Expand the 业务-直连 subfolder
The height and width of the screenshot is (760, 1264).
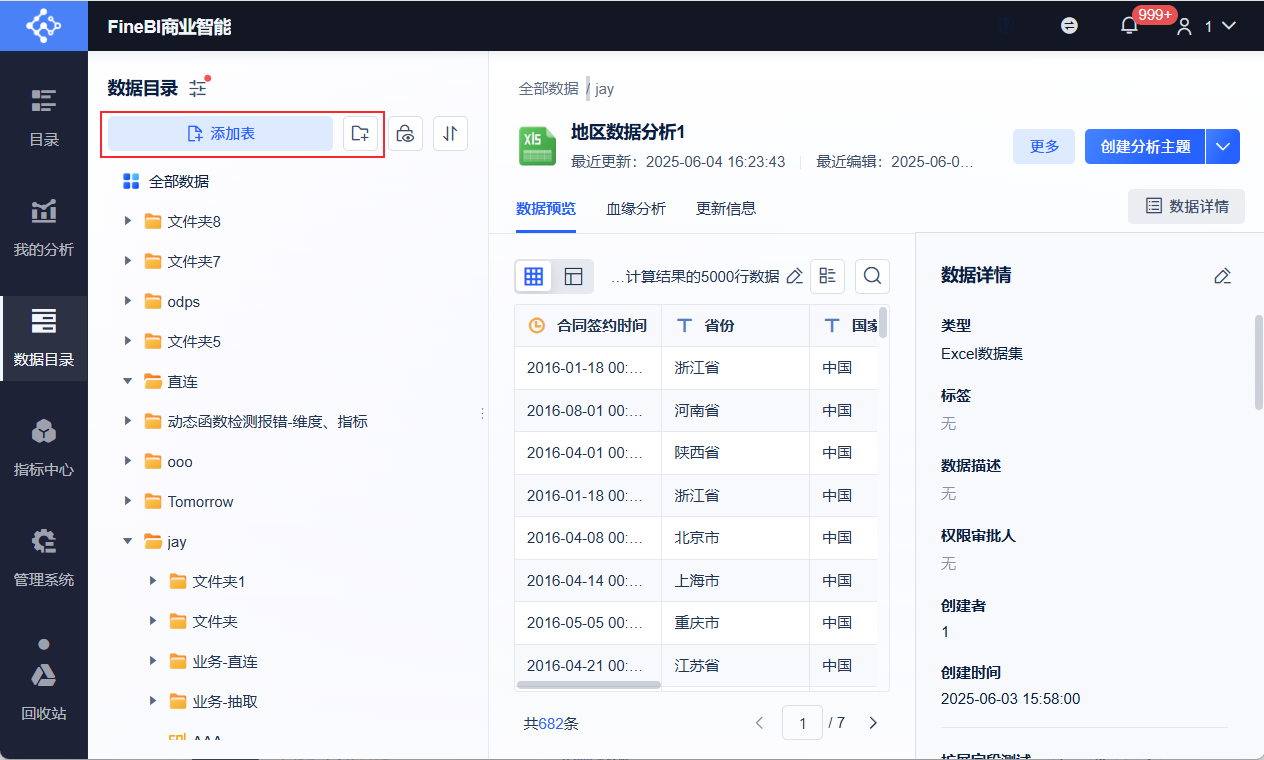coord(153,661)
